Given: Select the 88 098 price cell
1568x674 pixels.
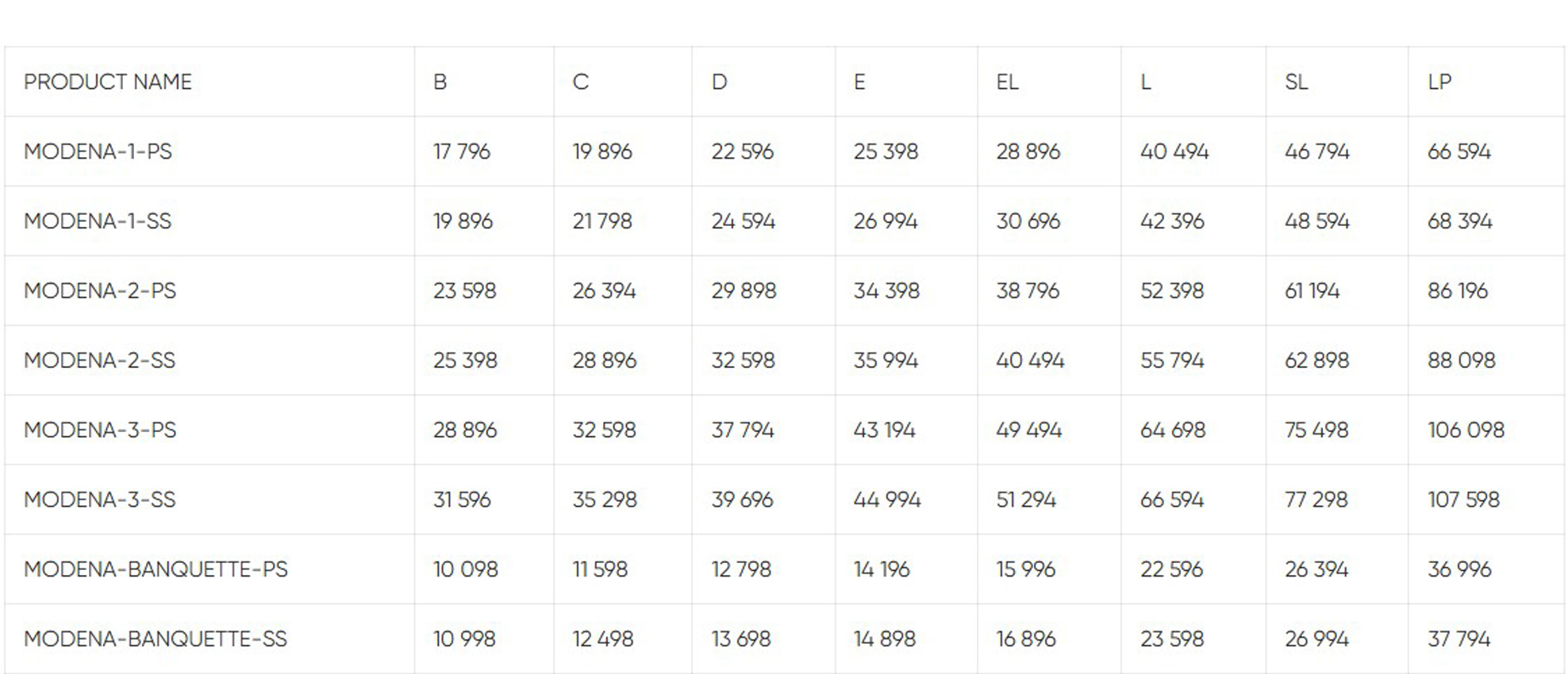Looking at the screenshot, I should 1461,361.
